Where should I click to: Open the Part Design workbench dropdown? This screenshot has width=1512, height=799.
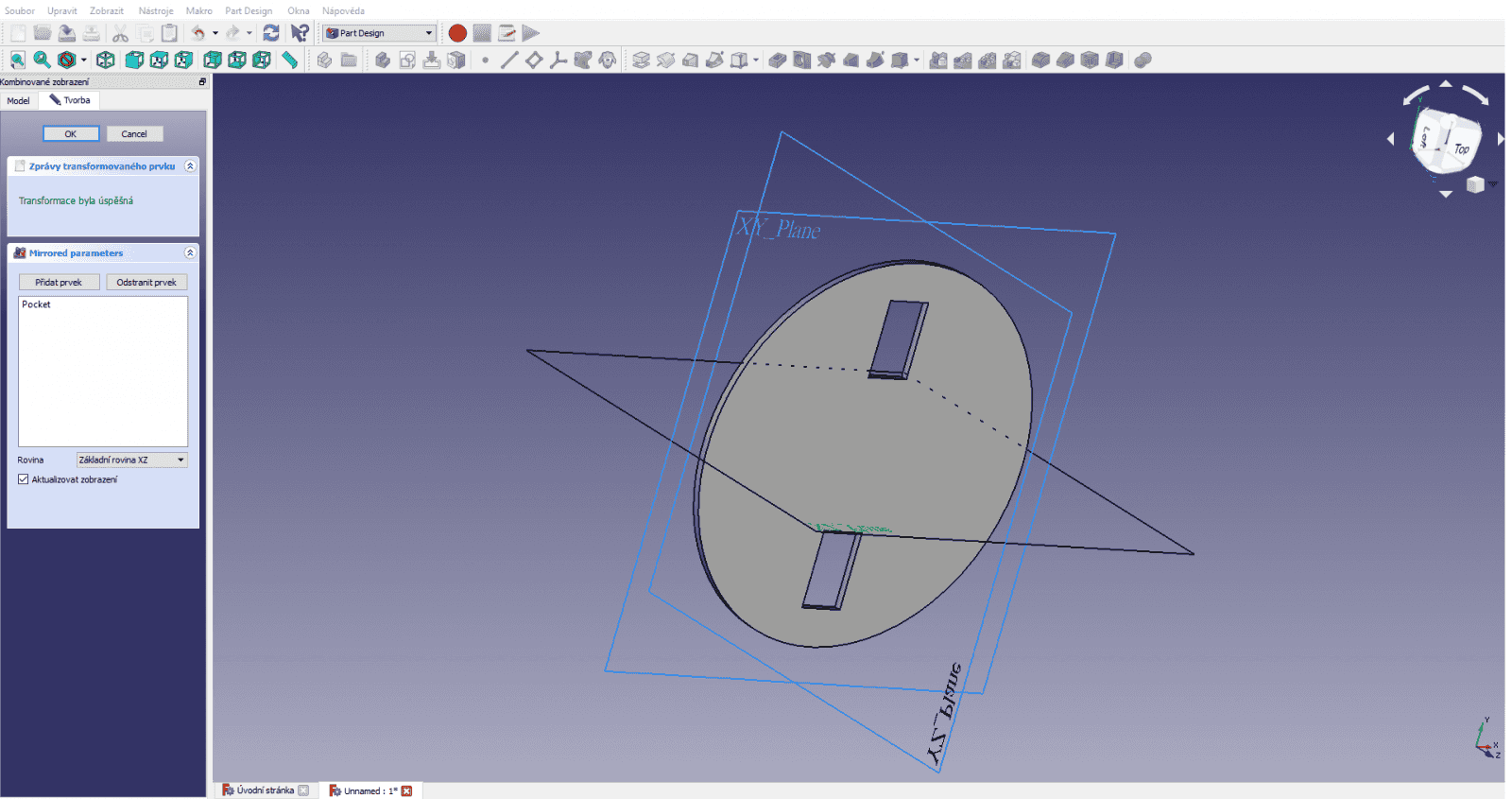pos(379,33)
